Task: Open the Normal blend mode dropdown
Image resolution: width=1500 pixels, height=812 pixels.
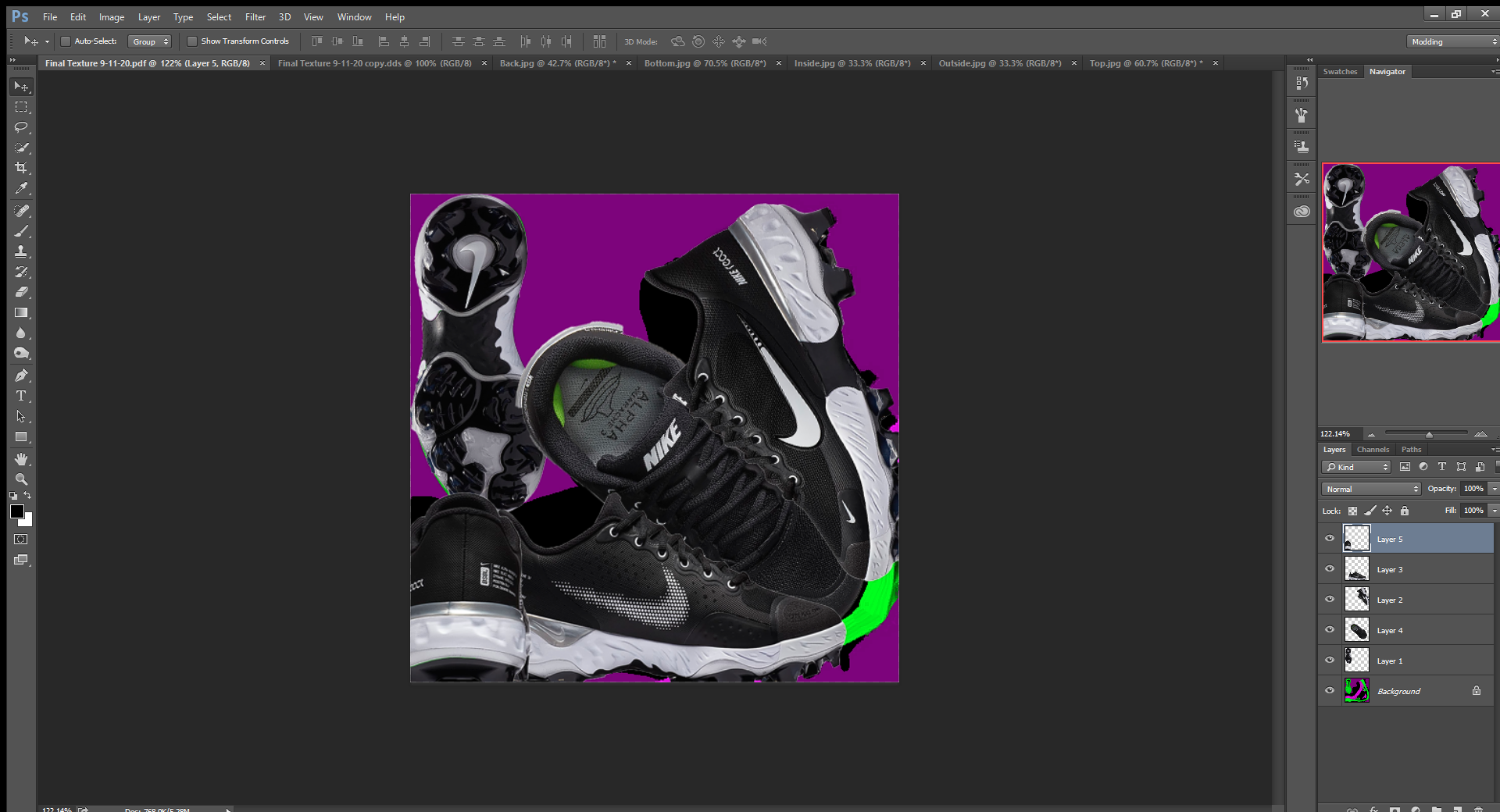Action: (x=1372, y=489)
